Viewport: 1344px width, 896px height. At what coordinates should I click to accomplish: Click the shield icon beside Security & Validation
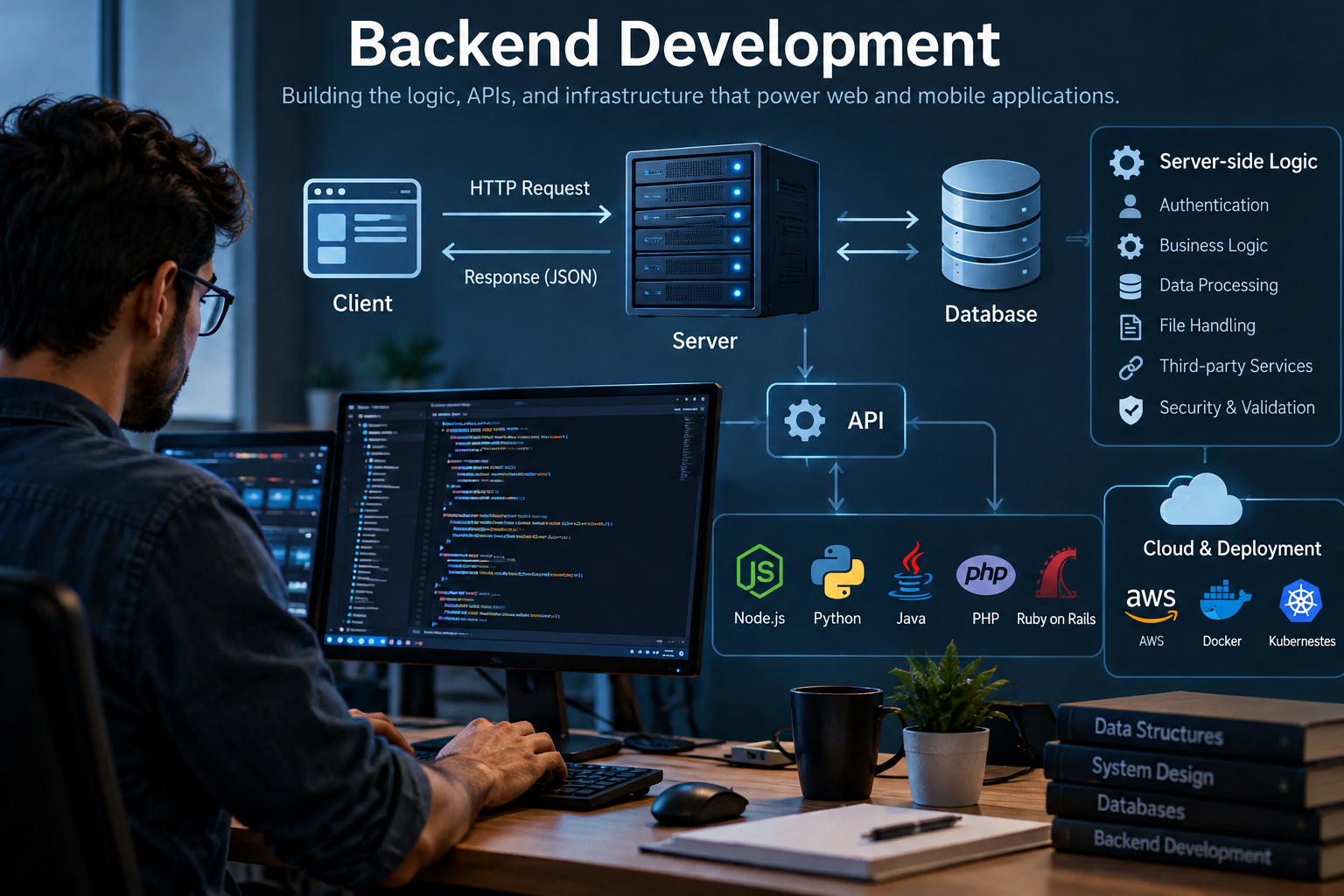coord(1130,409)
